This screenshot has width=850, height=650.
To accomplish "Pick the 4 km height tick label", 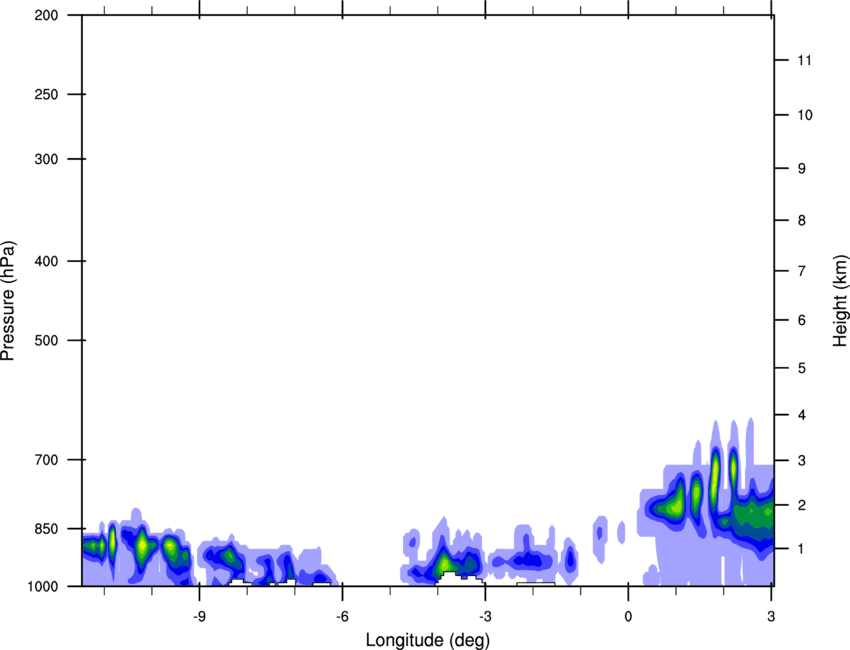I will click(802, 415).
